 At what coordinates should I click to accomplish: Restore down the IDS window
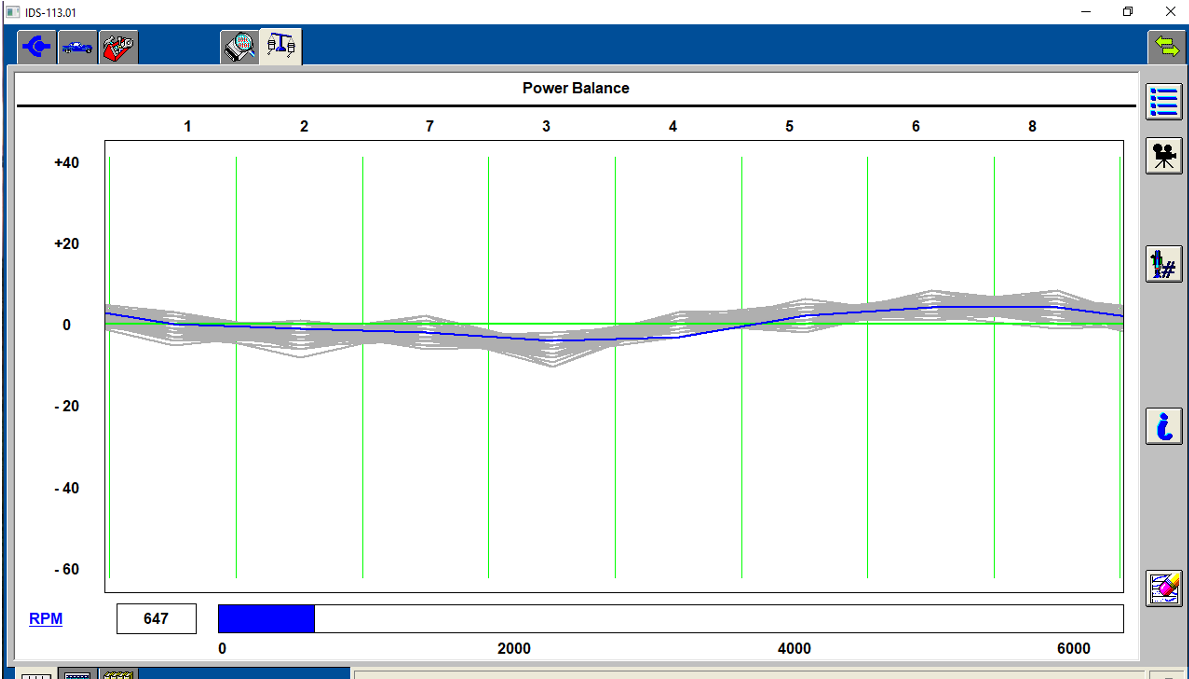(x=1127, y=12)
